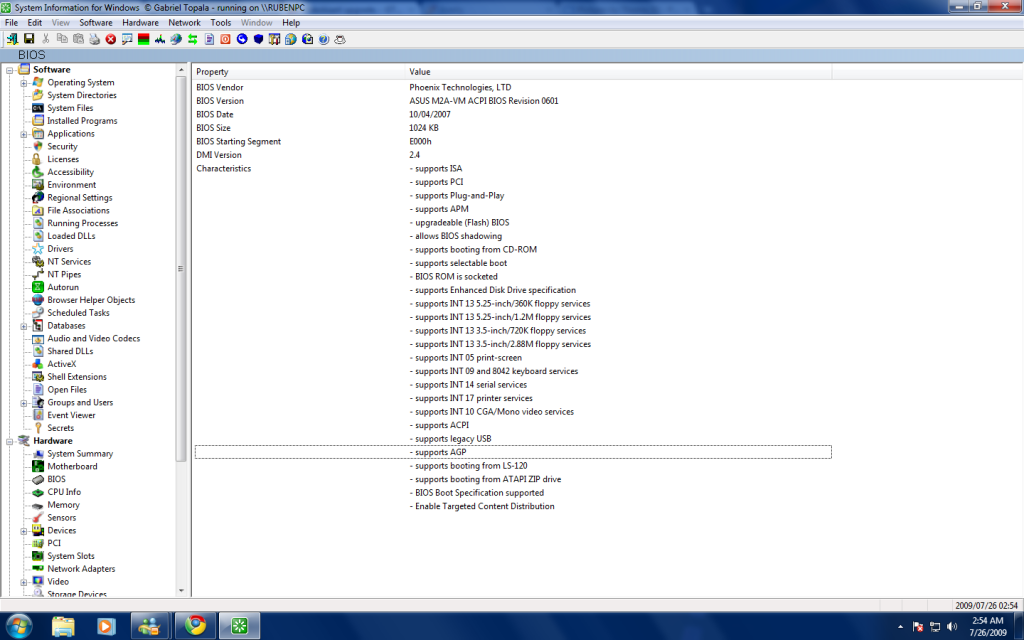
Task: Open the Help menu
Action: point(291,22)
